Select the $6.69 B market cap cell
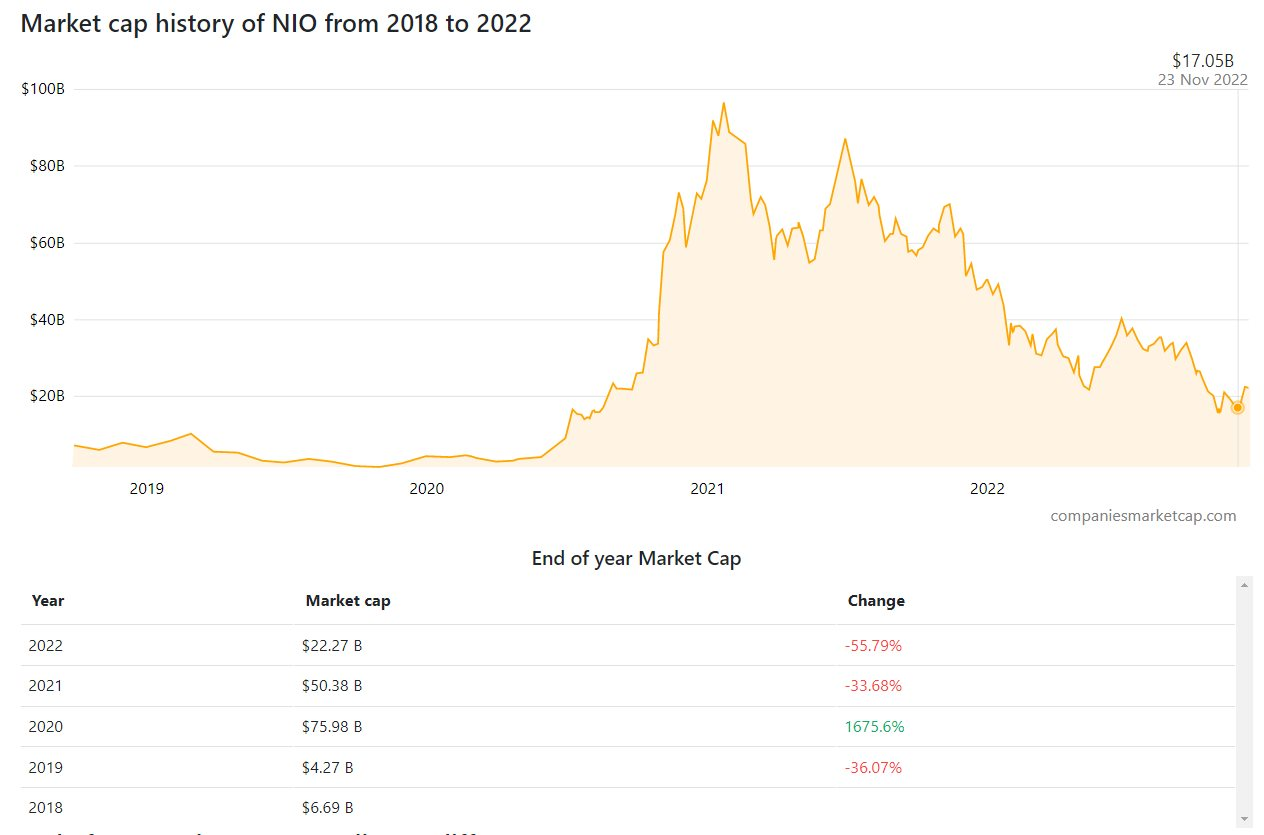Viewport: 1264px width, 835px height. tap(328, 808)
